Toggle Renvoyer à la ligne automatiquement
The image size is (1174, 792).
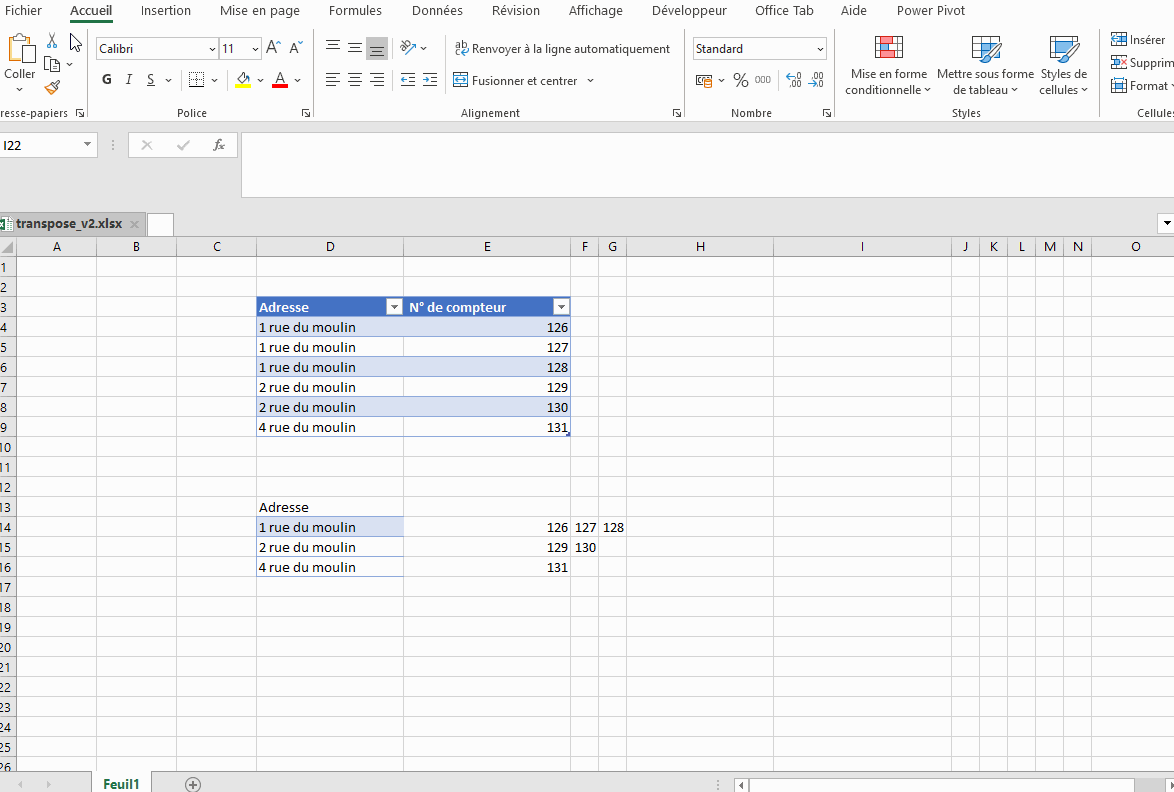[x=562, y=48]
